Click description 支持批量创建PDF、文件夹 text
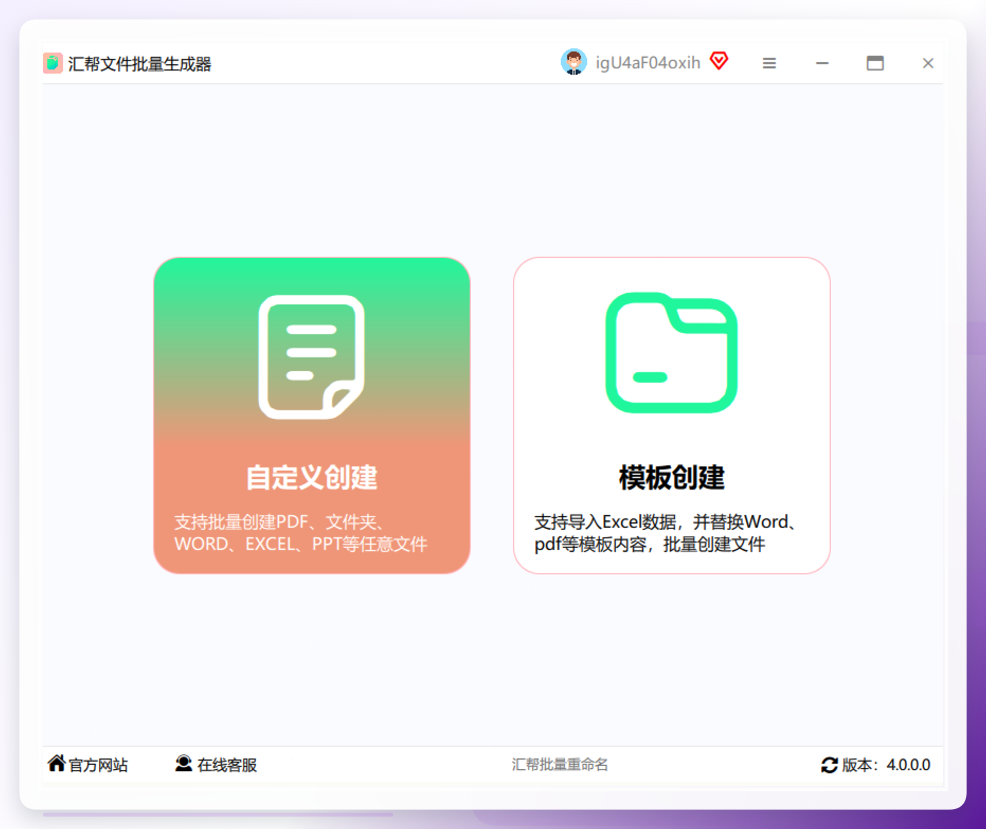This screenshot has height=829, width=986. point(301,533)
